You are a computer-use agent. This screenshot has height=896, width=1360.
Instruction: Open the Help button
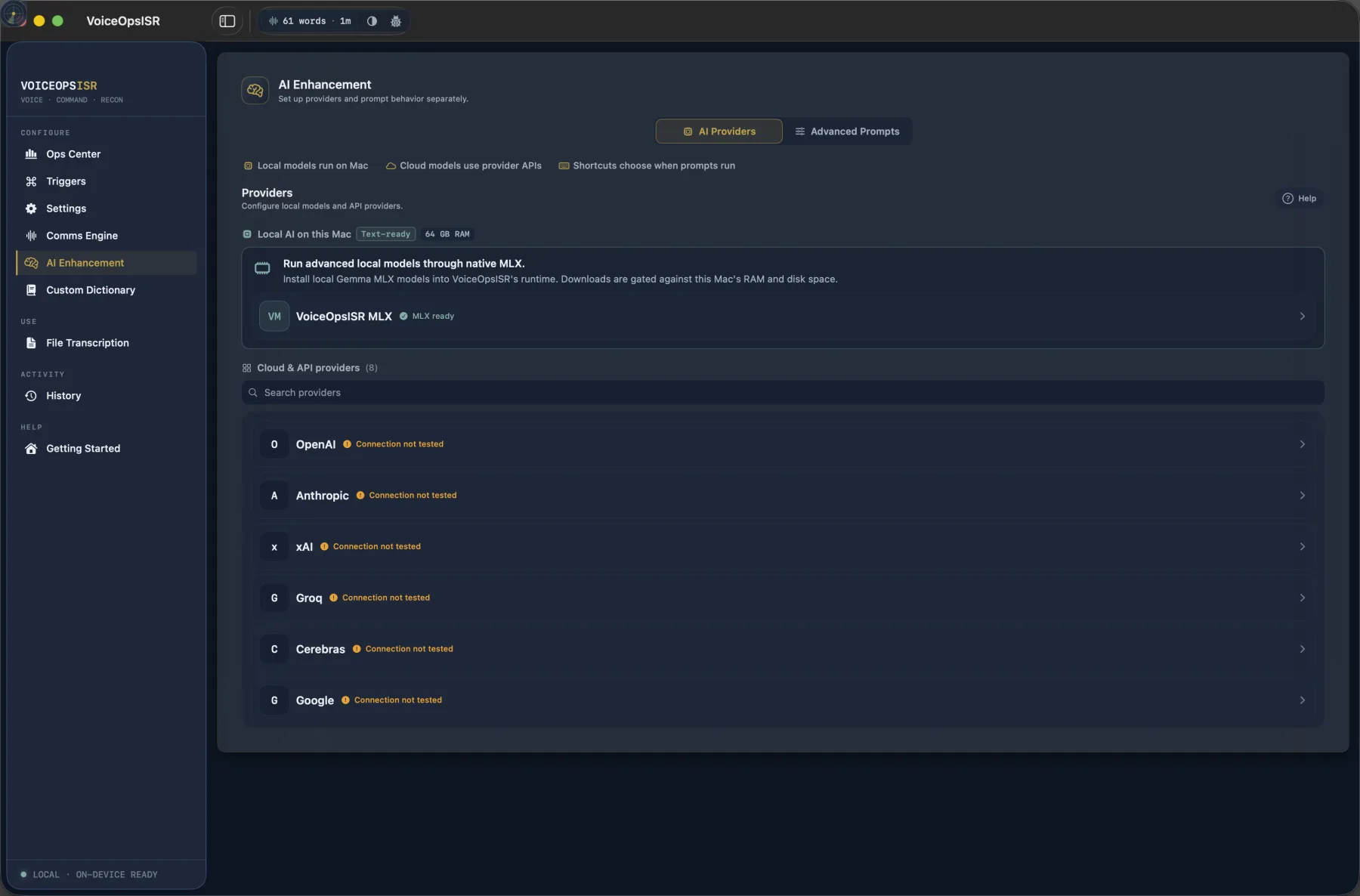click(1299, 199)
